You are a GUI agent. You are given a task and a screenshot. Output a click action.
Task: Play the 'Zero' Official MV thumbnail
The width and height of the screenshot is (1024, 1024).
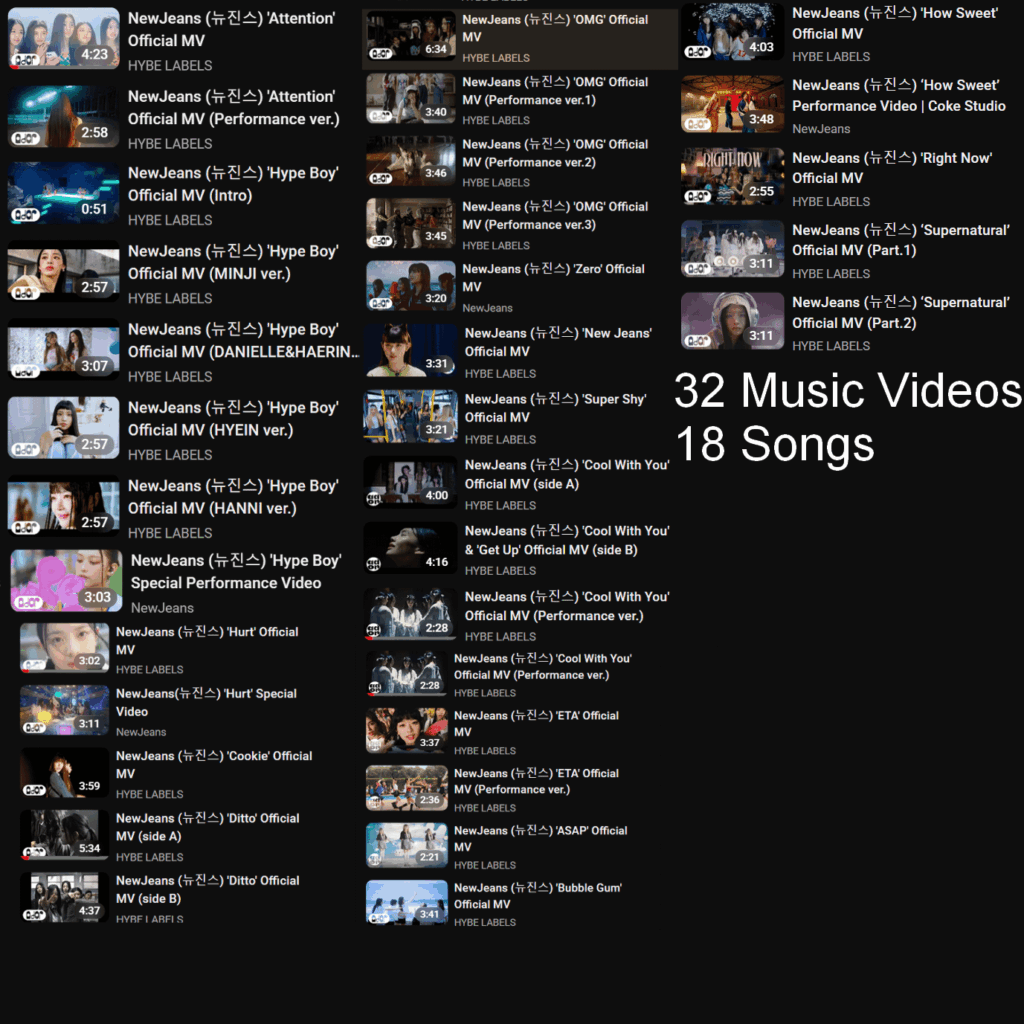coord(411,285)
